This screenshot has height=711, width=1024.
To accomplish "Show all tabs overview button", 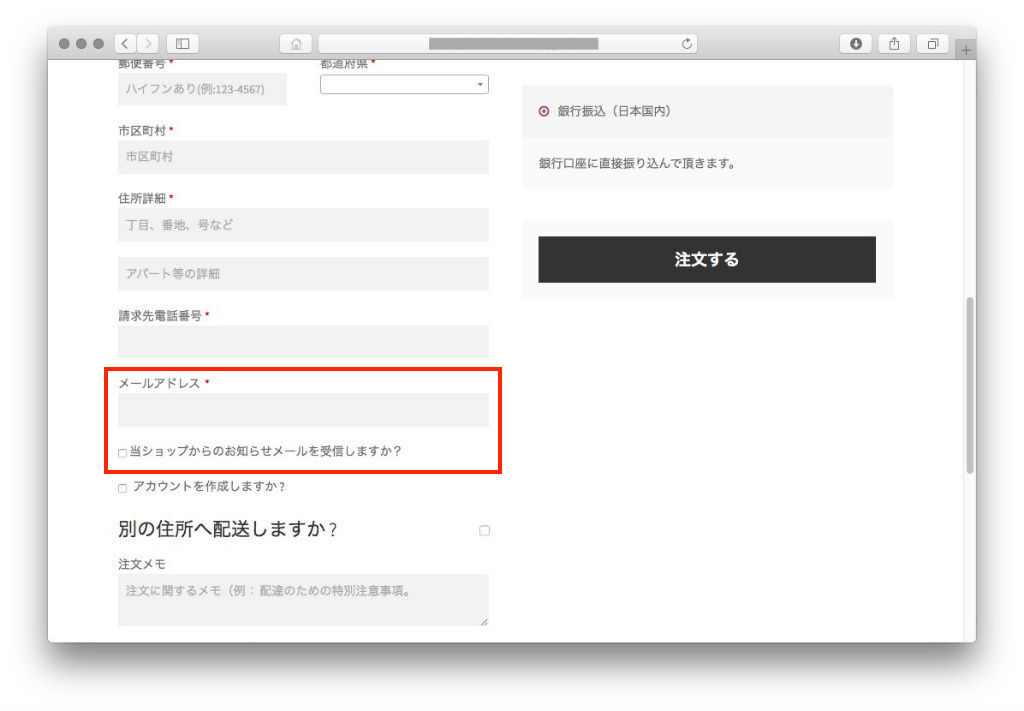I will click(x=932, y=44).
